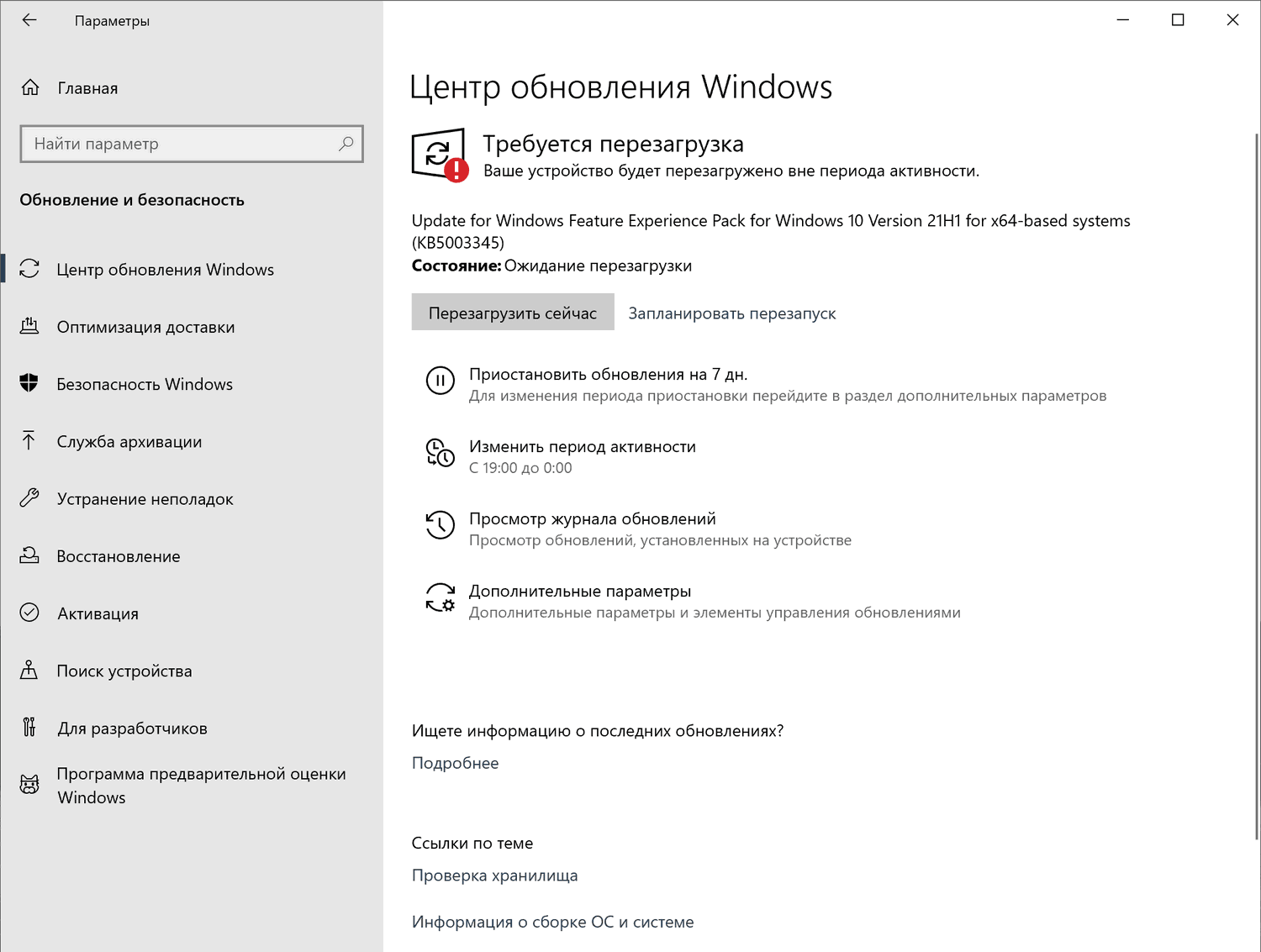Open Поиск устройства location section
Viewport: 1261px width, 952px height.
[x=124, y=671]
